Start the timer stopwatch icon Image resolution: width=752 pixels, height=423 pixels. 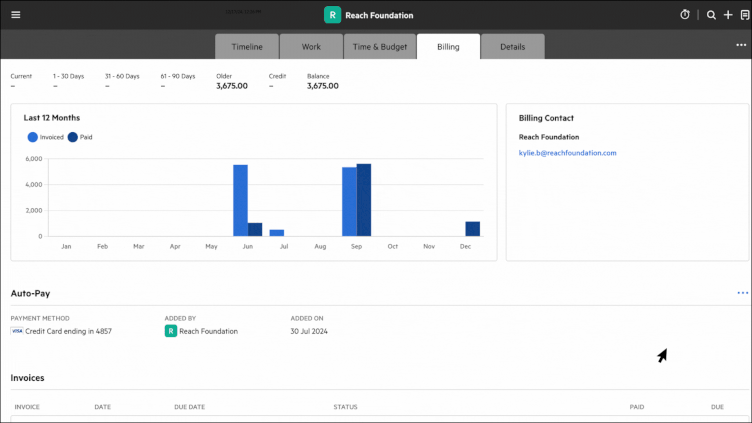coord(685,15)
